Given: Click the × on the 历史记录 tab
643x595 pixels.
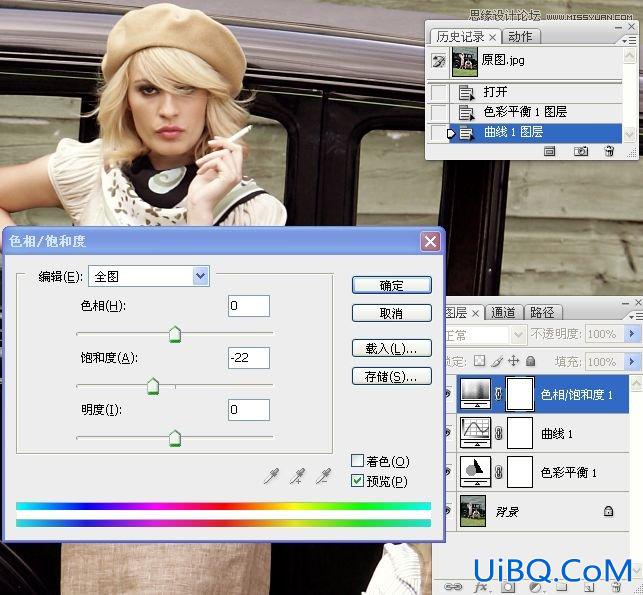Looking at the screenshot, I should click(x=493, y=38).
